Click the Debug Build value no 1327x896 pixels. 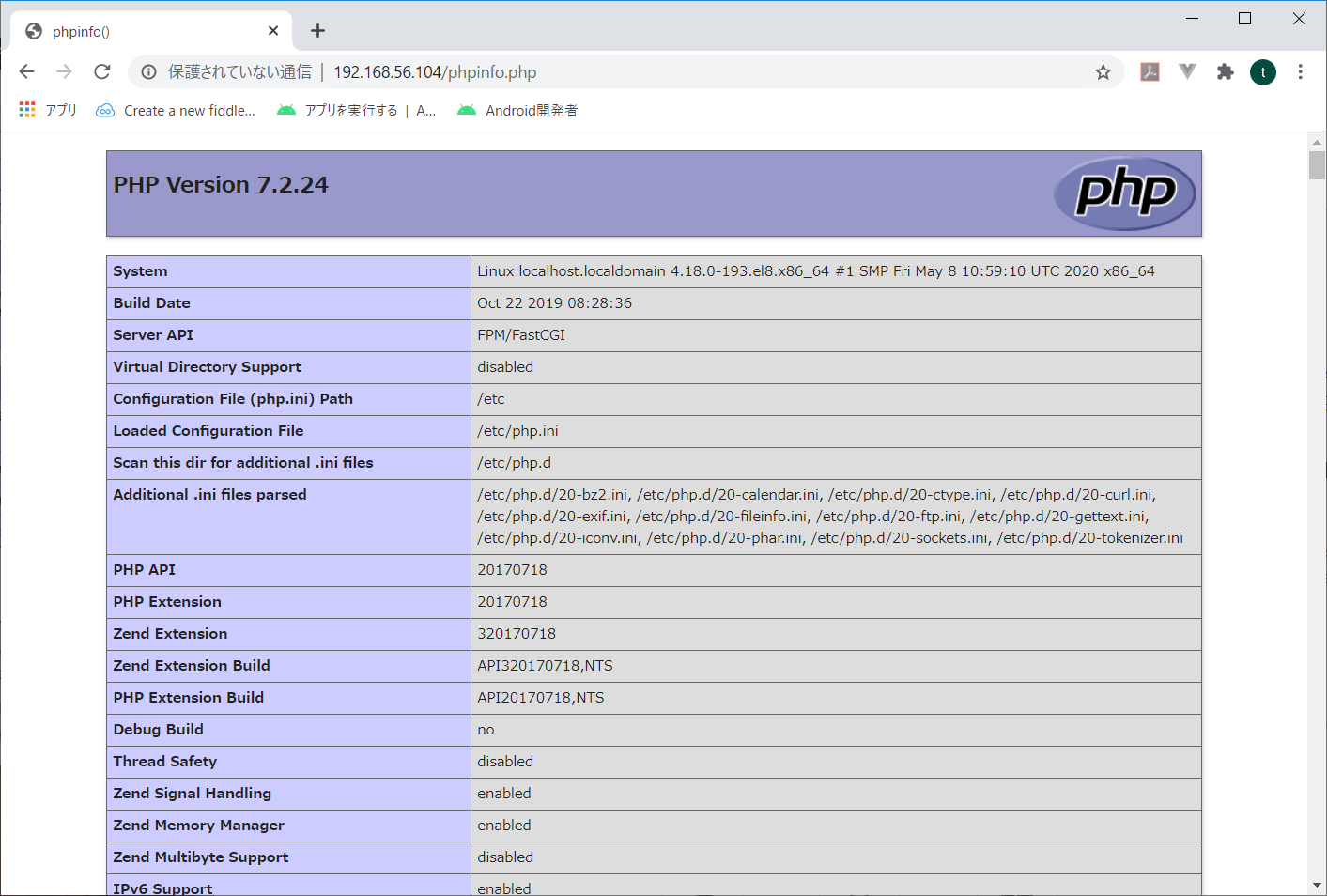coord(486,730)
